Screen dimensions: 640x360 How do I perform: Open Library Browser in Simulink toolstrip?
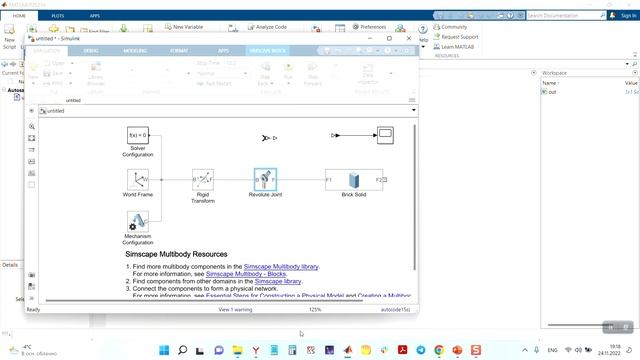click(96, 74)
